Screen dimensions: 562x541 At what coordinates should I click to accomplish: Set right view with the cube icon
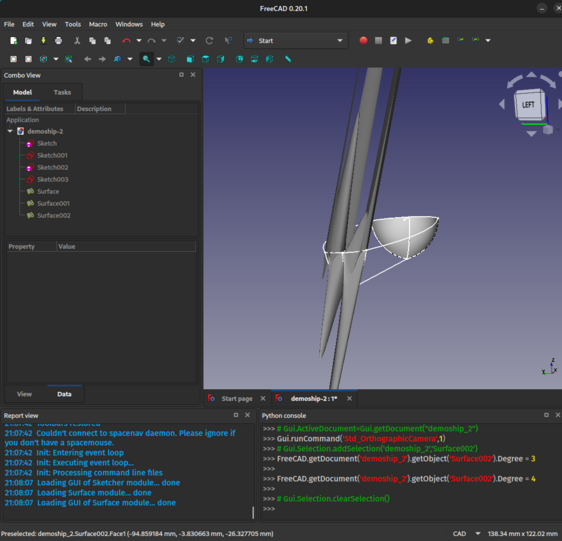coord(220,59)
